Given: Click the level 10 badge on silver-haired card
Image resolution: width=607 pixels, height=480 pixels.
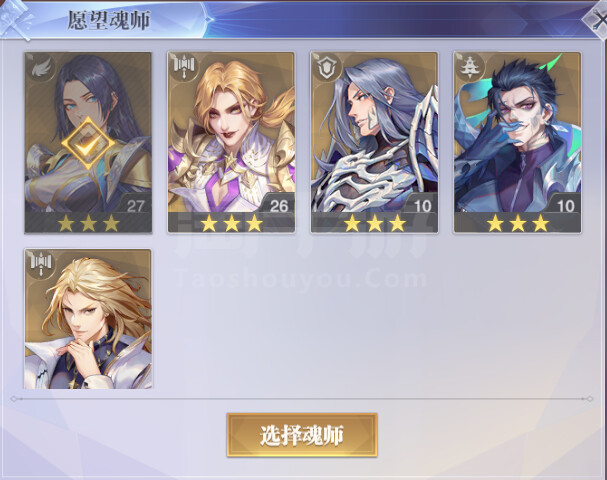Looking at the screenshot, I should pyautogui.click(x=422, y=205).
